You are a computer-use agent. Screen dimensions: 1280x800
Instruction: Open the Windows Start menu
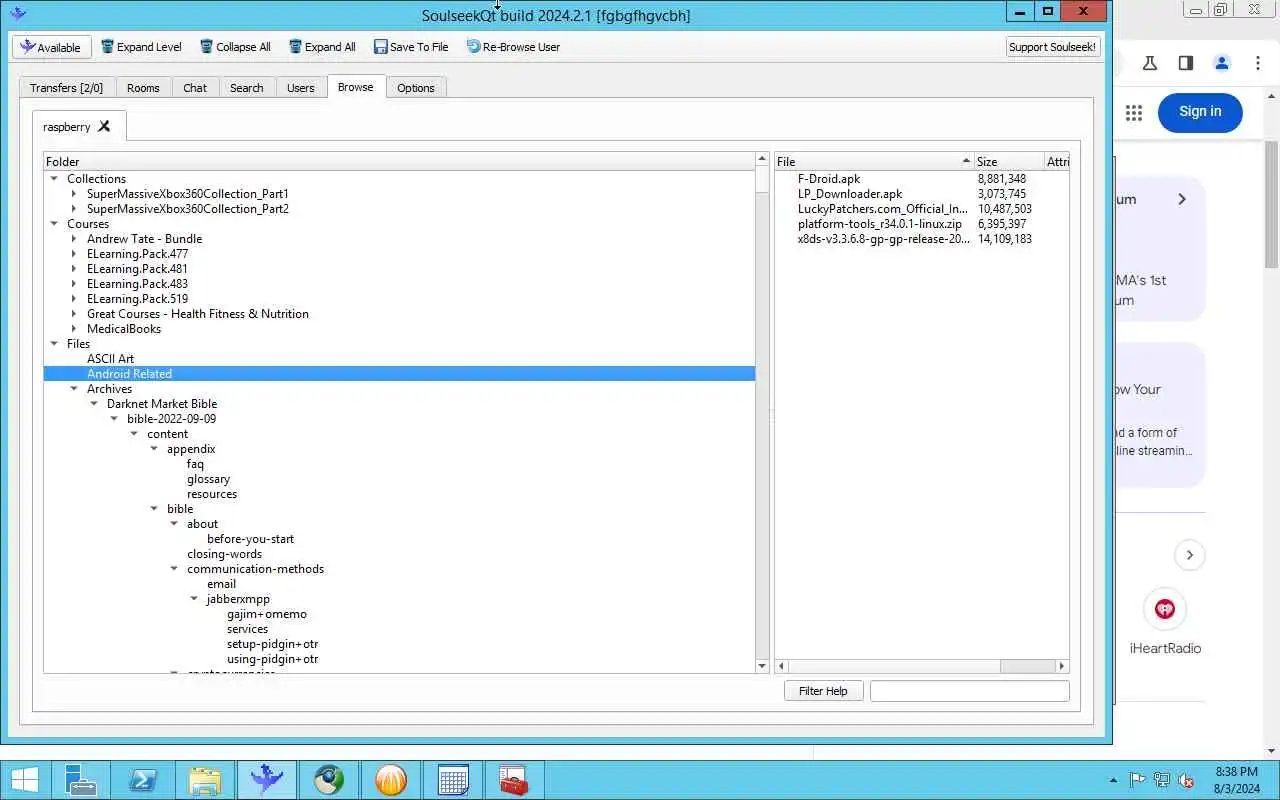tap(25, 781)
